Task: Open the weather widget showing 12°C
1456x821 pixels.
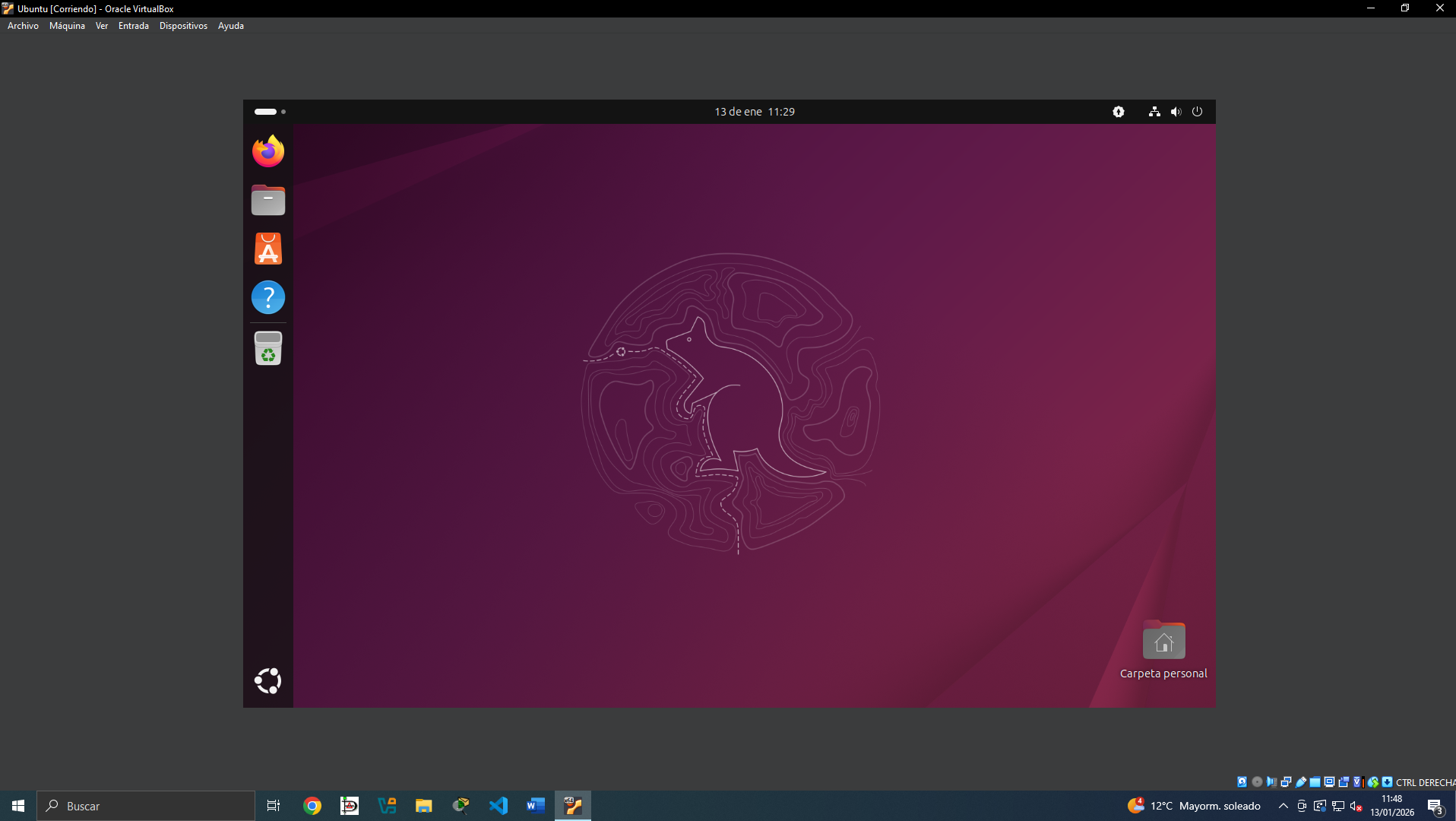Action: coord(1194,806)
